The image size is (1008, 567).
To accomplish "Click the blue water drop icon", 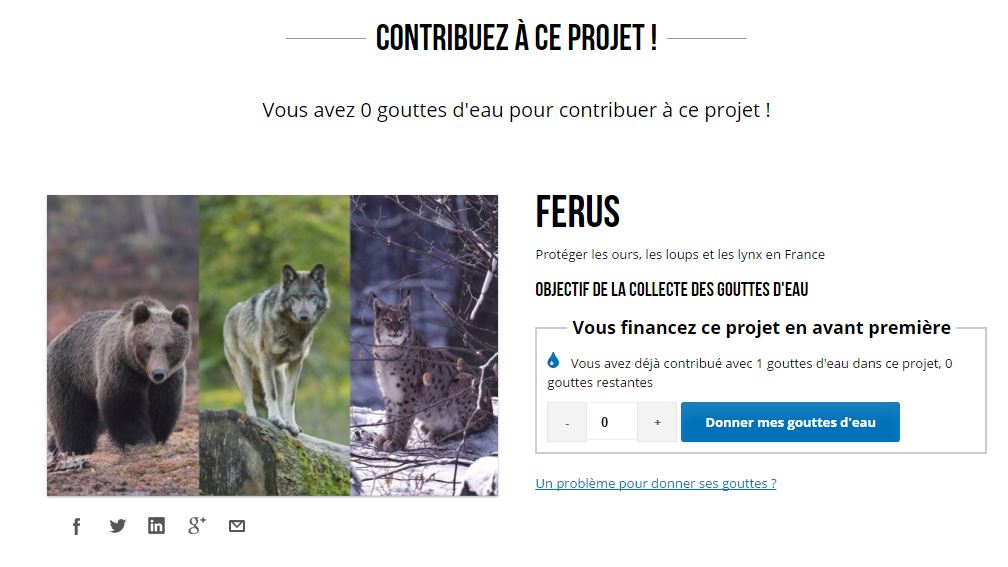I will pyautogui.click(x=553, y=360).
